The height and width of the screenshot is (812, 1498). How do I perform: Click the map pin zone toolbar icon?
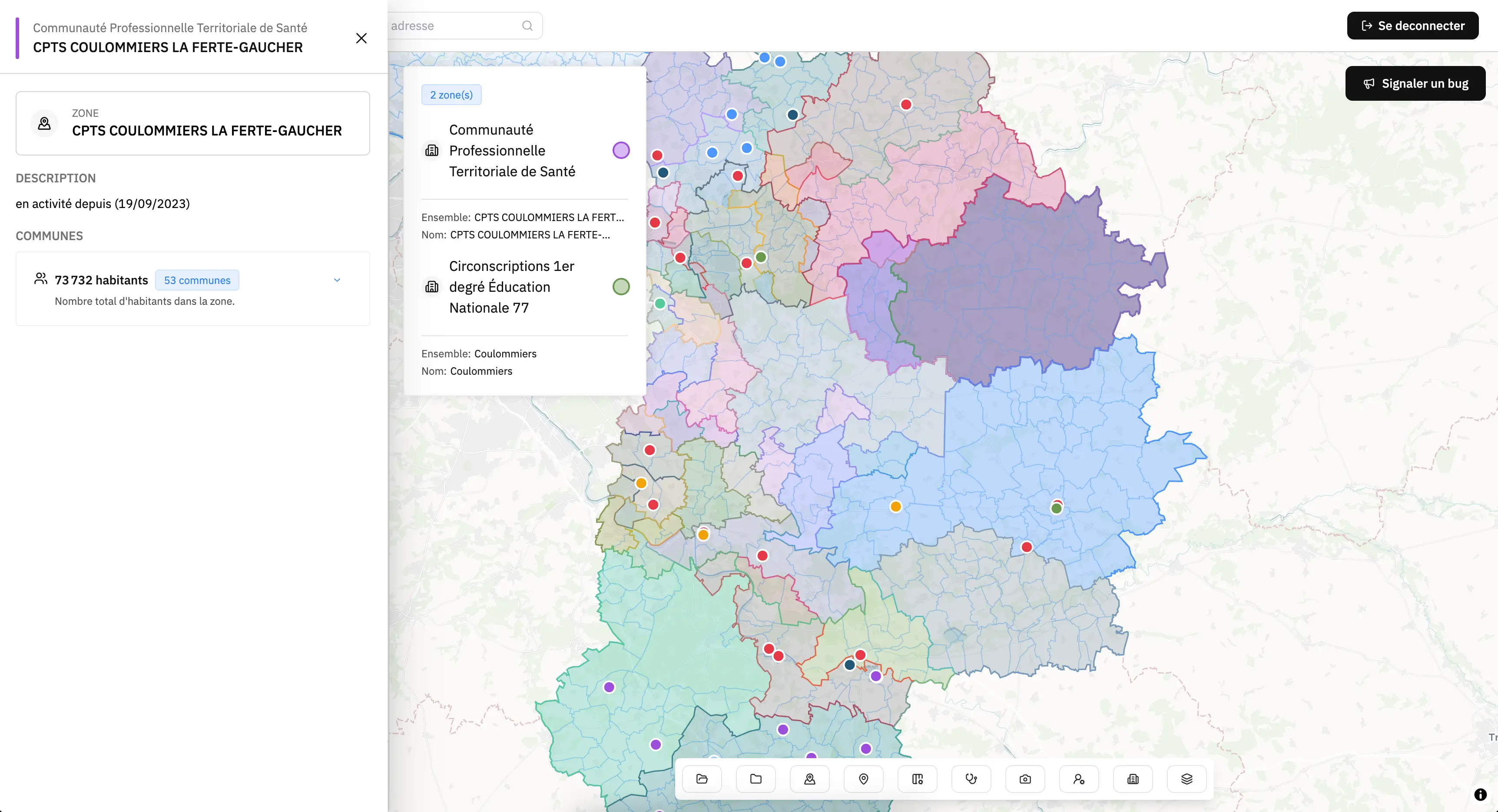(x=809, y=779)
